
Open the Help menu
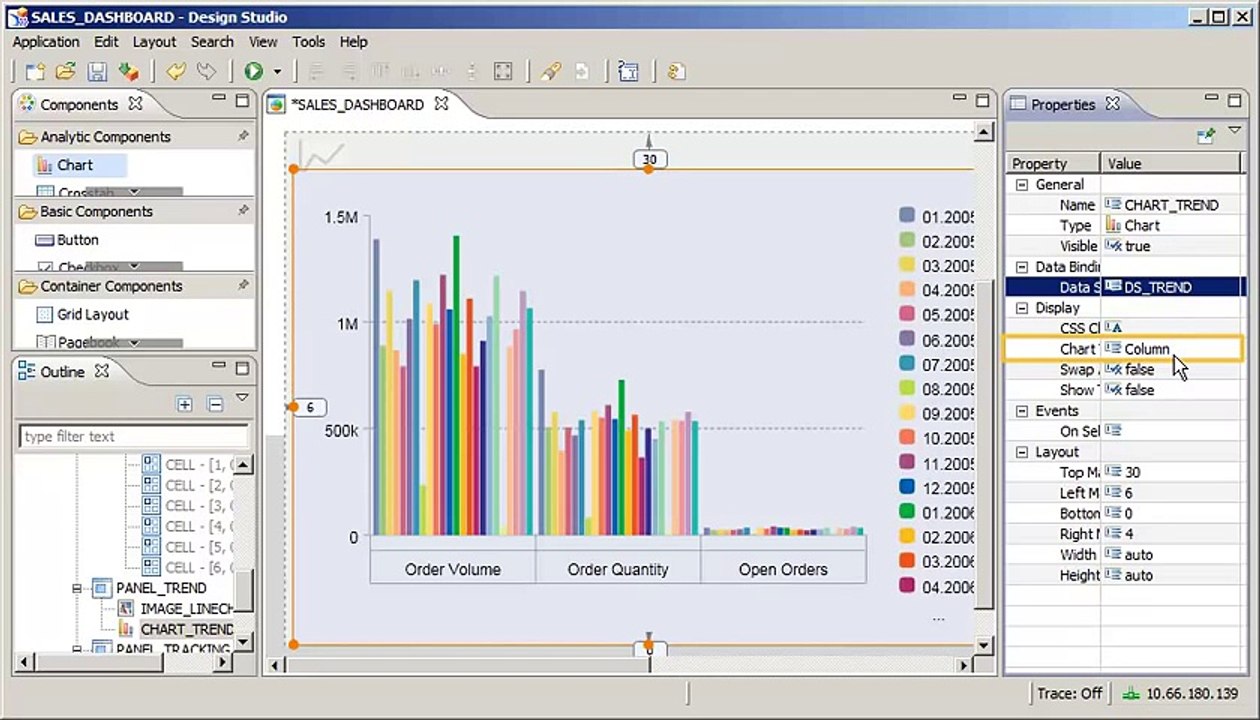point(354,42)
